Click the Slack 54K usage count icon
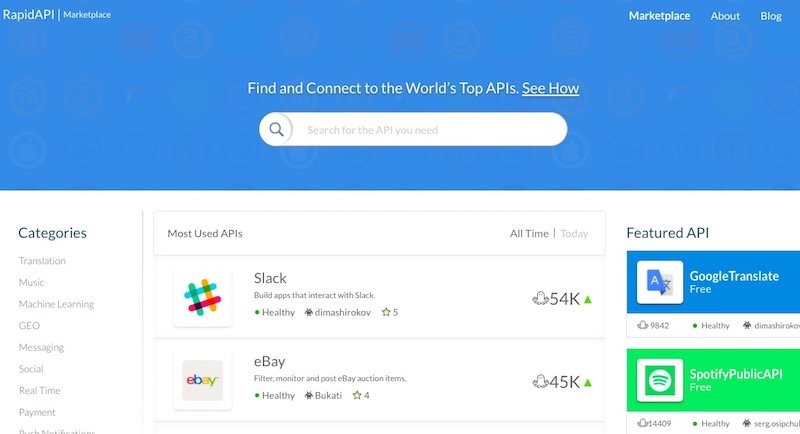Image resolution: width=800 pixels, height=434 pixels. (539, 299)
